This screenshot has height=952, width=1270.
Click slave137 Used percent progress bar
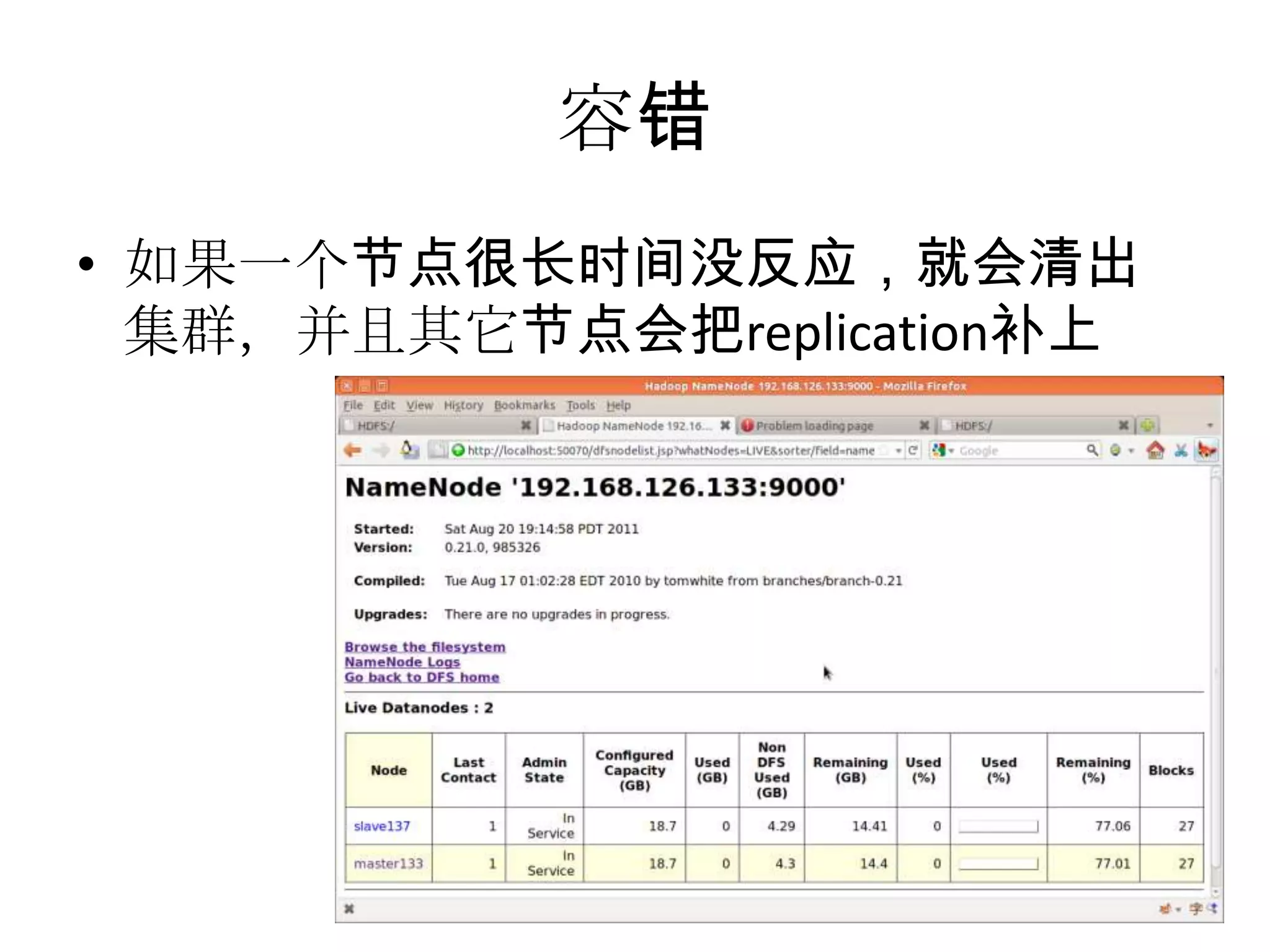pyautogui.click(x=998, y=826)
